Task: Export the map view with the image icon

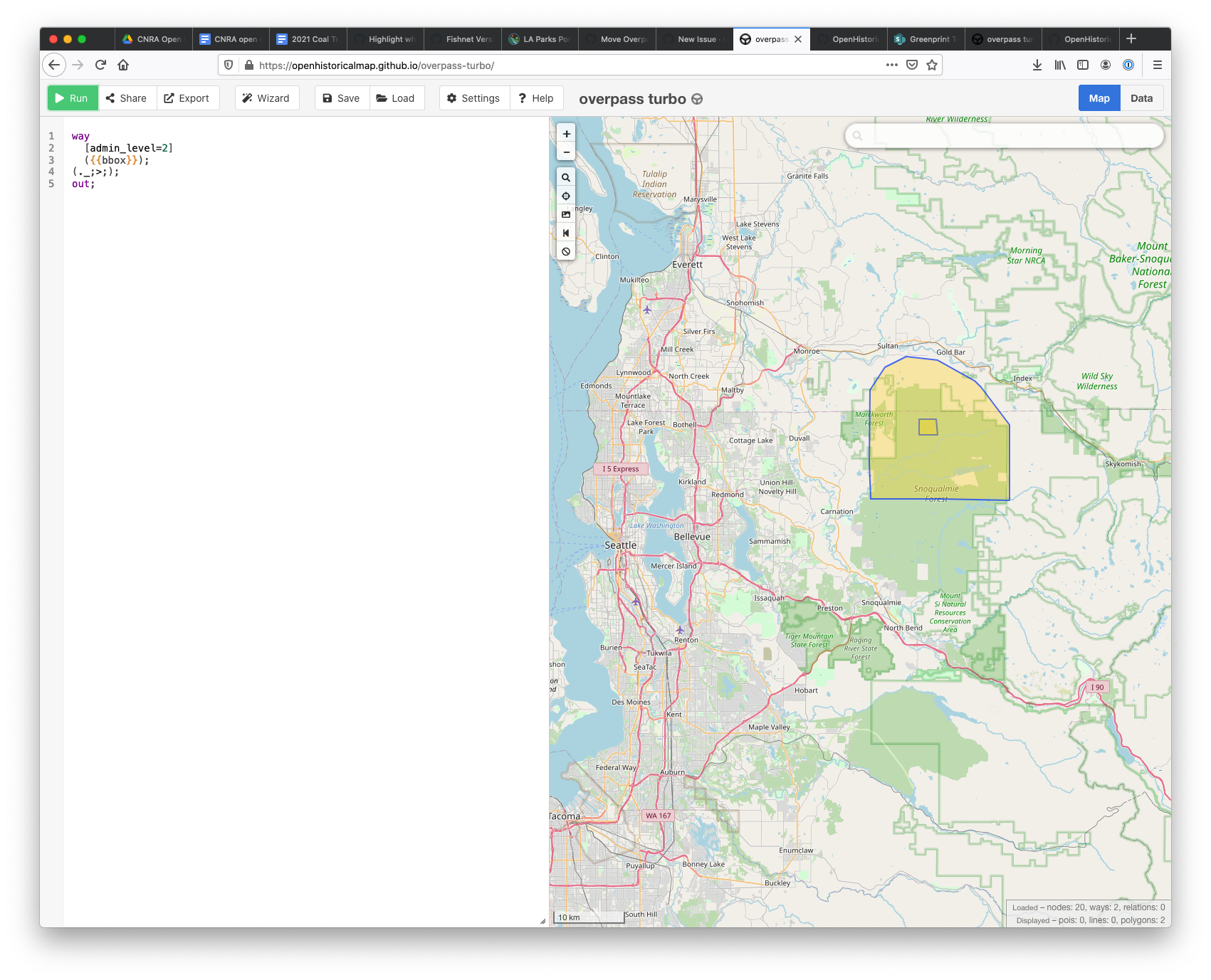Action: click(566, 214)
